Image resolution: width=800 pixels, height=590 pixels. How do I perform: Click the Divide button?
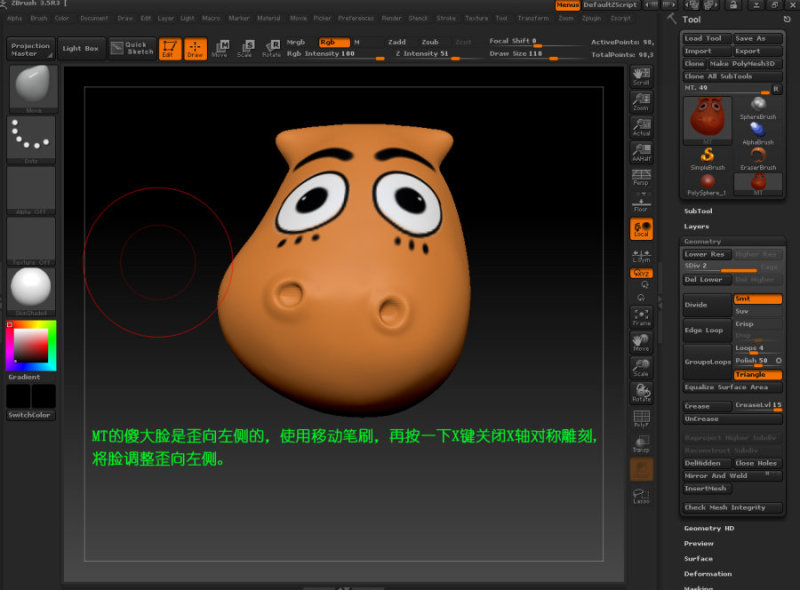click(x=708, y=305)
